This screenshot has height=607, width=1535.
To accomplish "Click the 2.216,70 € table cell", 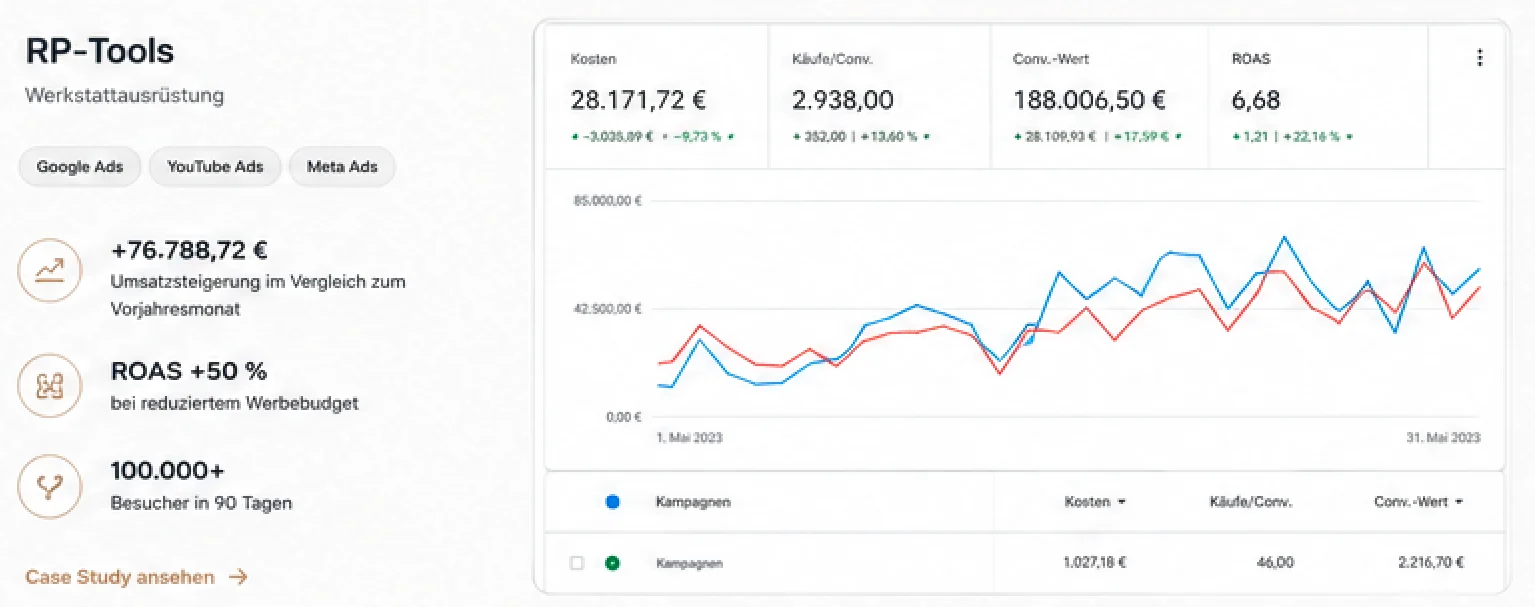I will pyautogui.click(x=1431, y=563).
